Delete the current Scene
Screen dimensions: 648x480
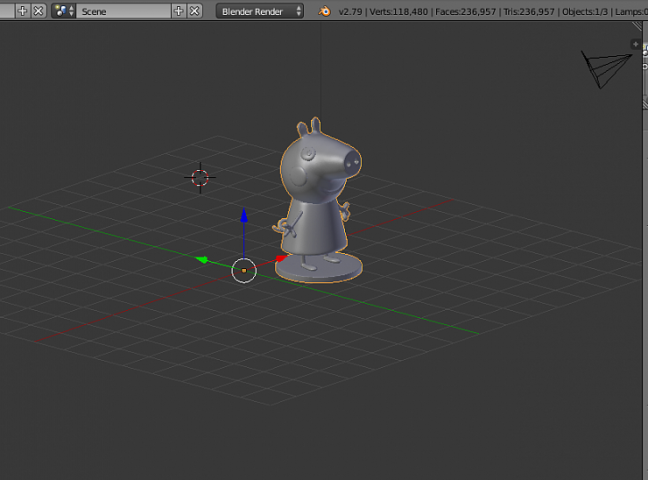195,11
